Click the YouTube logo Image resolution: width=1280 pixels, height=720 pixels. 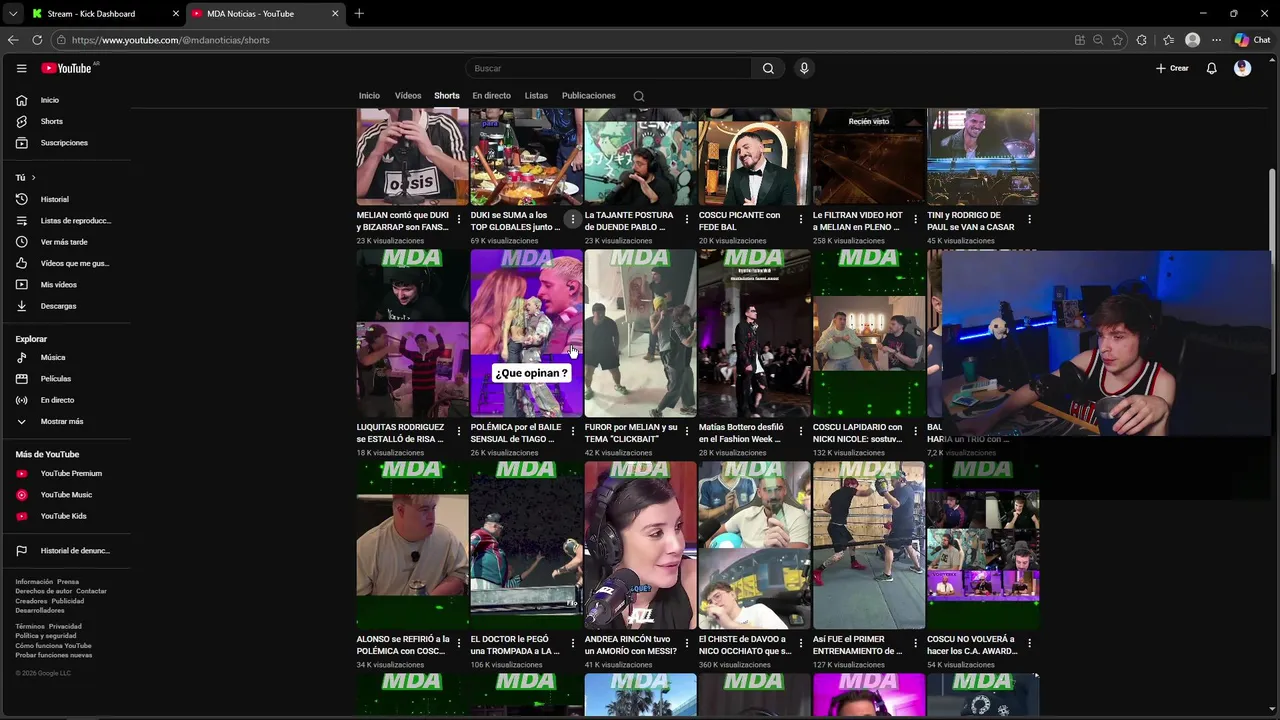click(x=67, y=68)
